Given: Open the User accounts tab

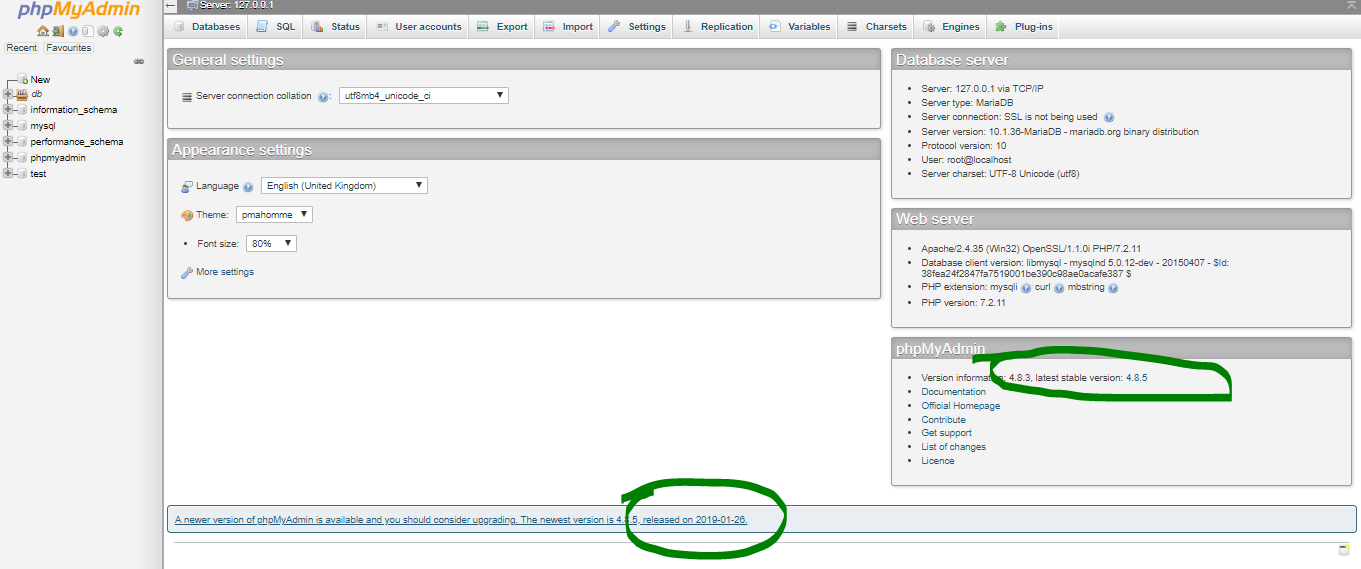Looking at the screenshot, I should [x=419, y=27].
